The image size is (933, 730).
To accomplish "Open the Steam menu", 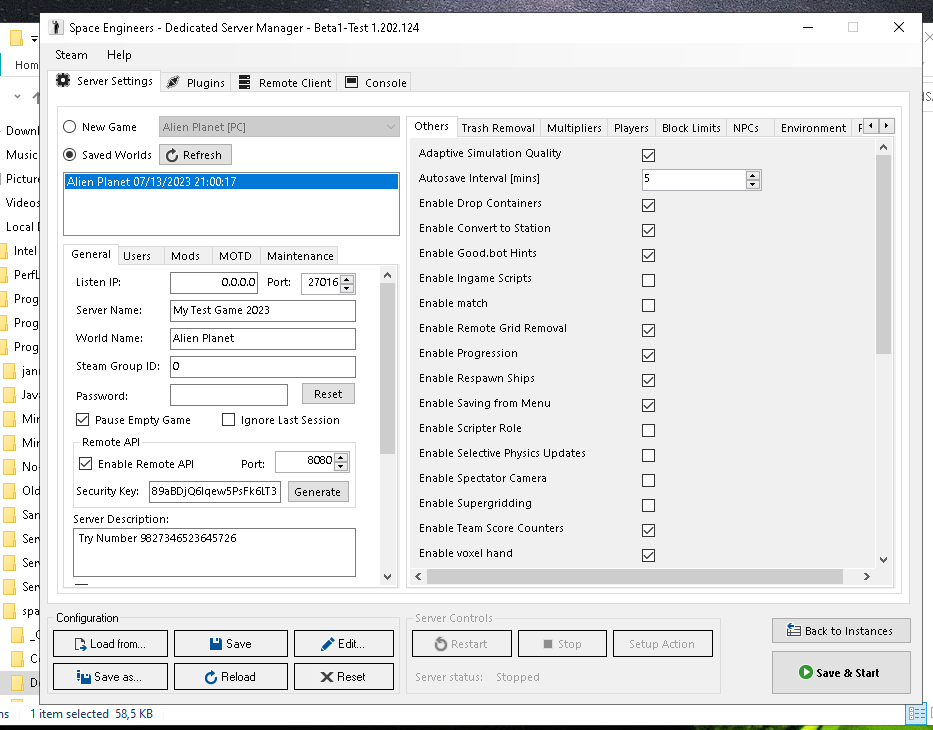I will coord(72,55).
